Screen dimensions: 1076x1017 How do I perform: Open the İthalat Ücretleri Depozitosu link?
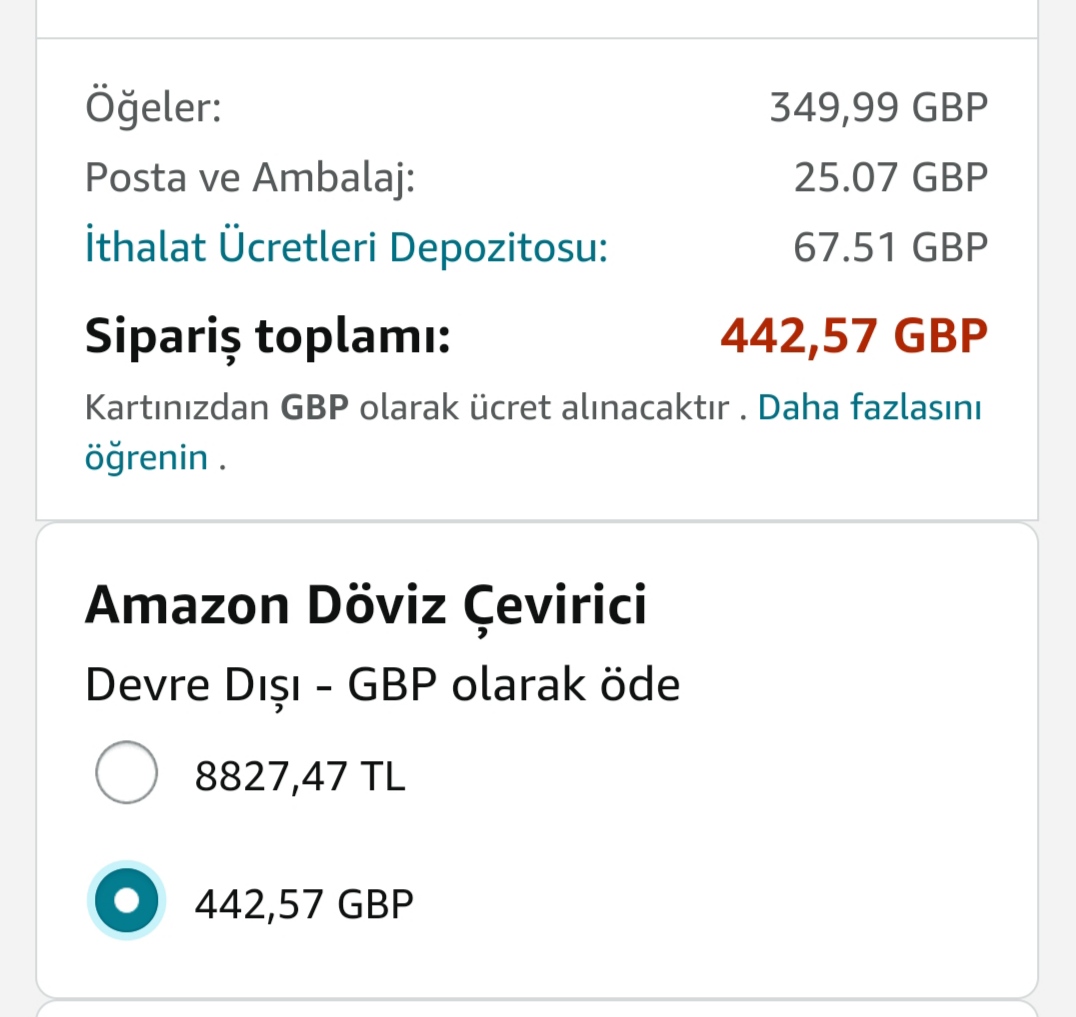point(346,247)
